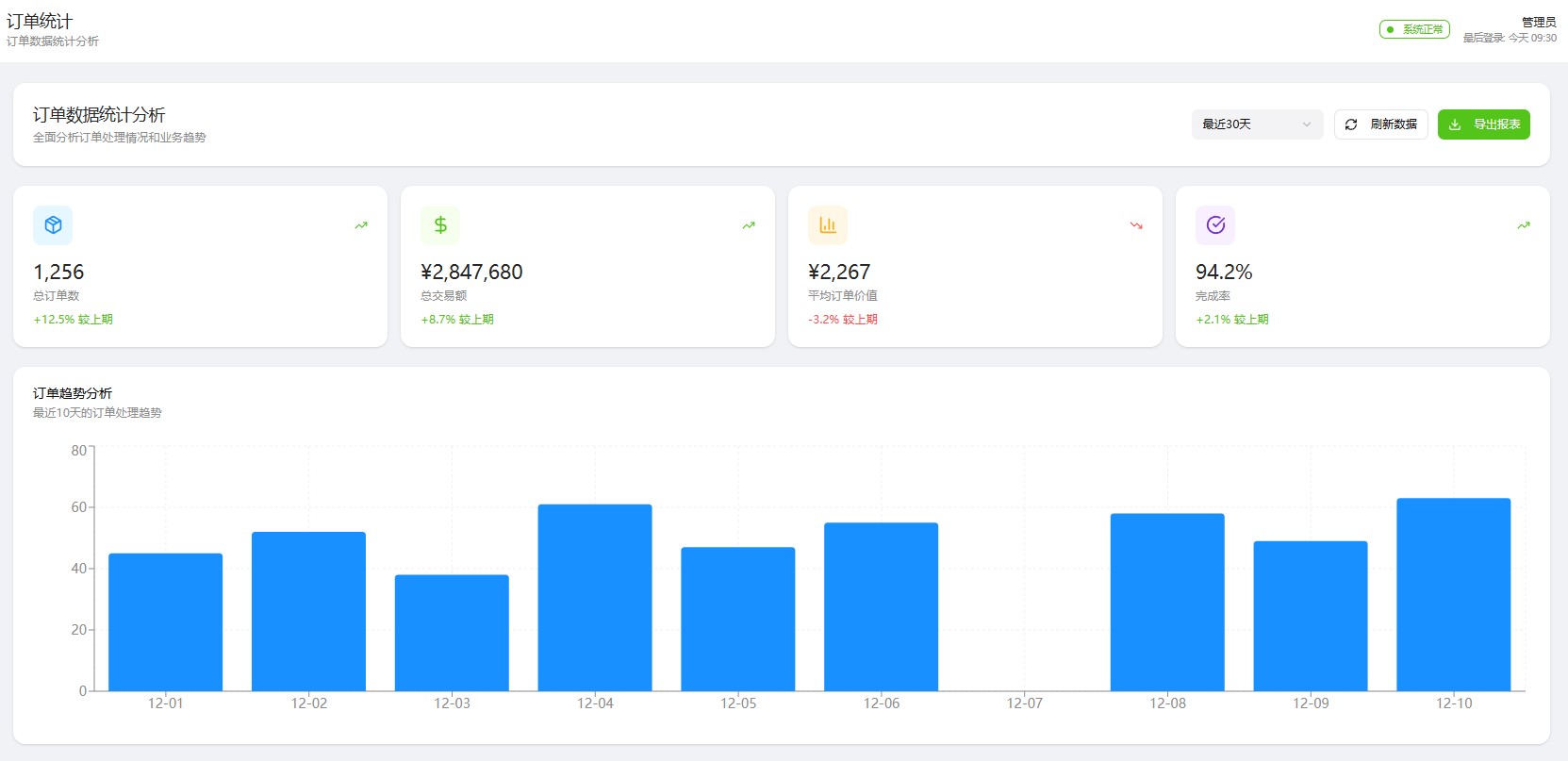This screenshot has height=761, width=1568.
Task: Click the ¥2,847,680 total transaction value
Action: [x=471, y=273]
